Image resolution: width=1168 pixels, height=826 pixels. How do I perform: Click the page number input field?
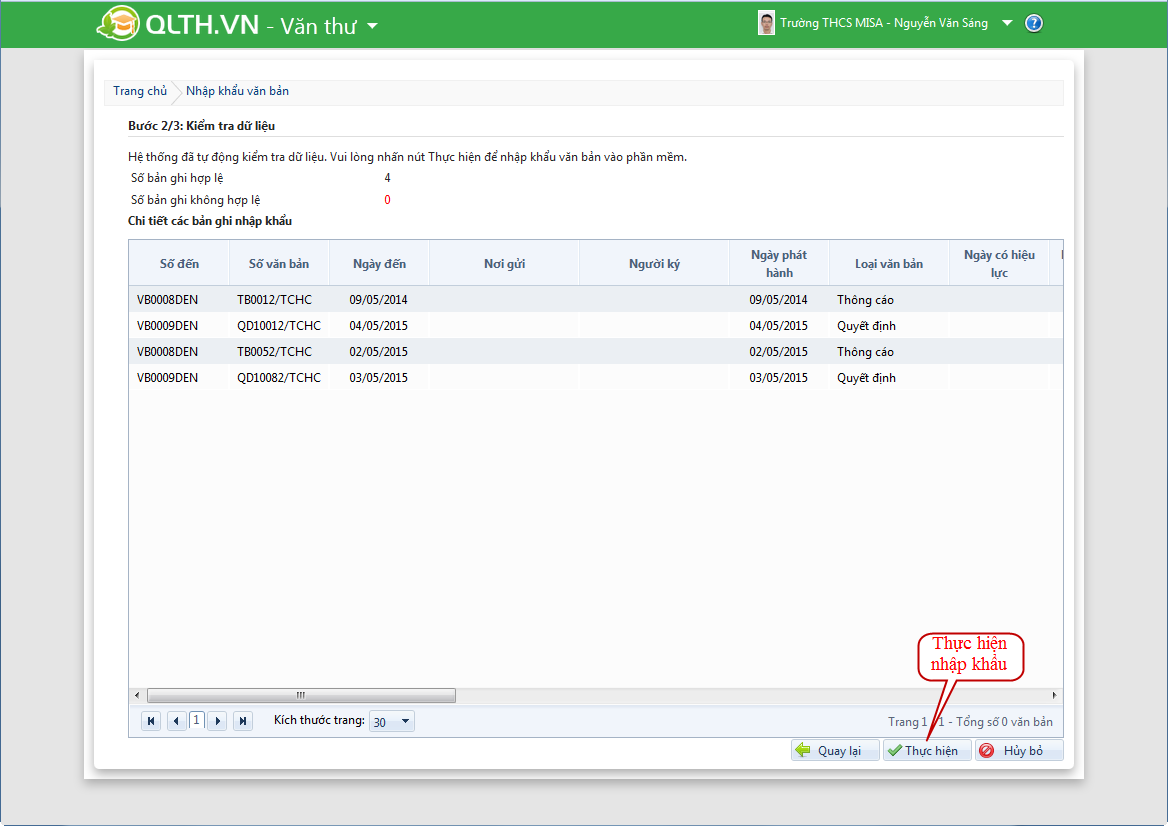(197, 720)
